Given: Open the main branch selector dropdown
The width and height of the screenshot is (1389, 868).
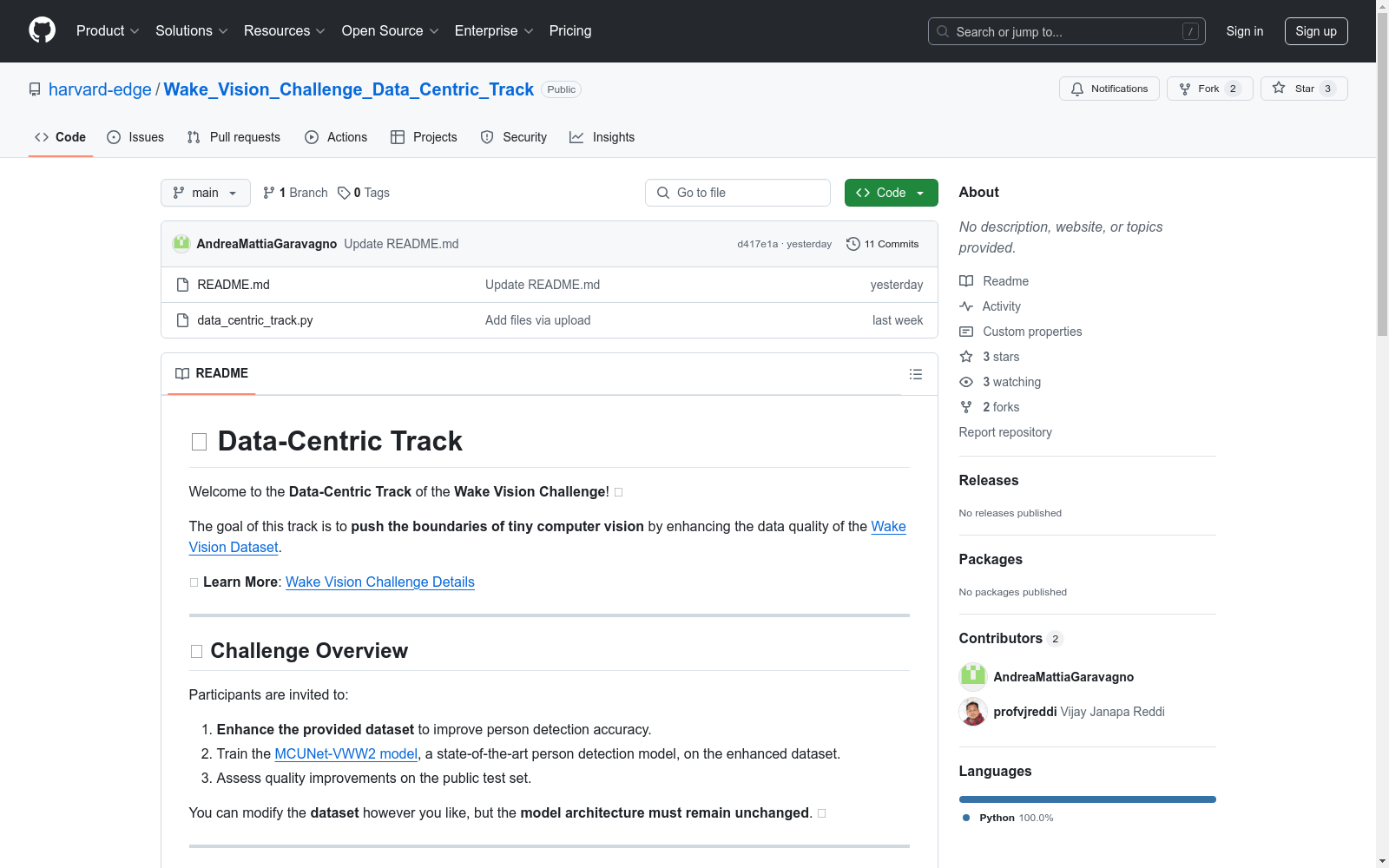Looking at the screenshot, I should coord(206,193).
